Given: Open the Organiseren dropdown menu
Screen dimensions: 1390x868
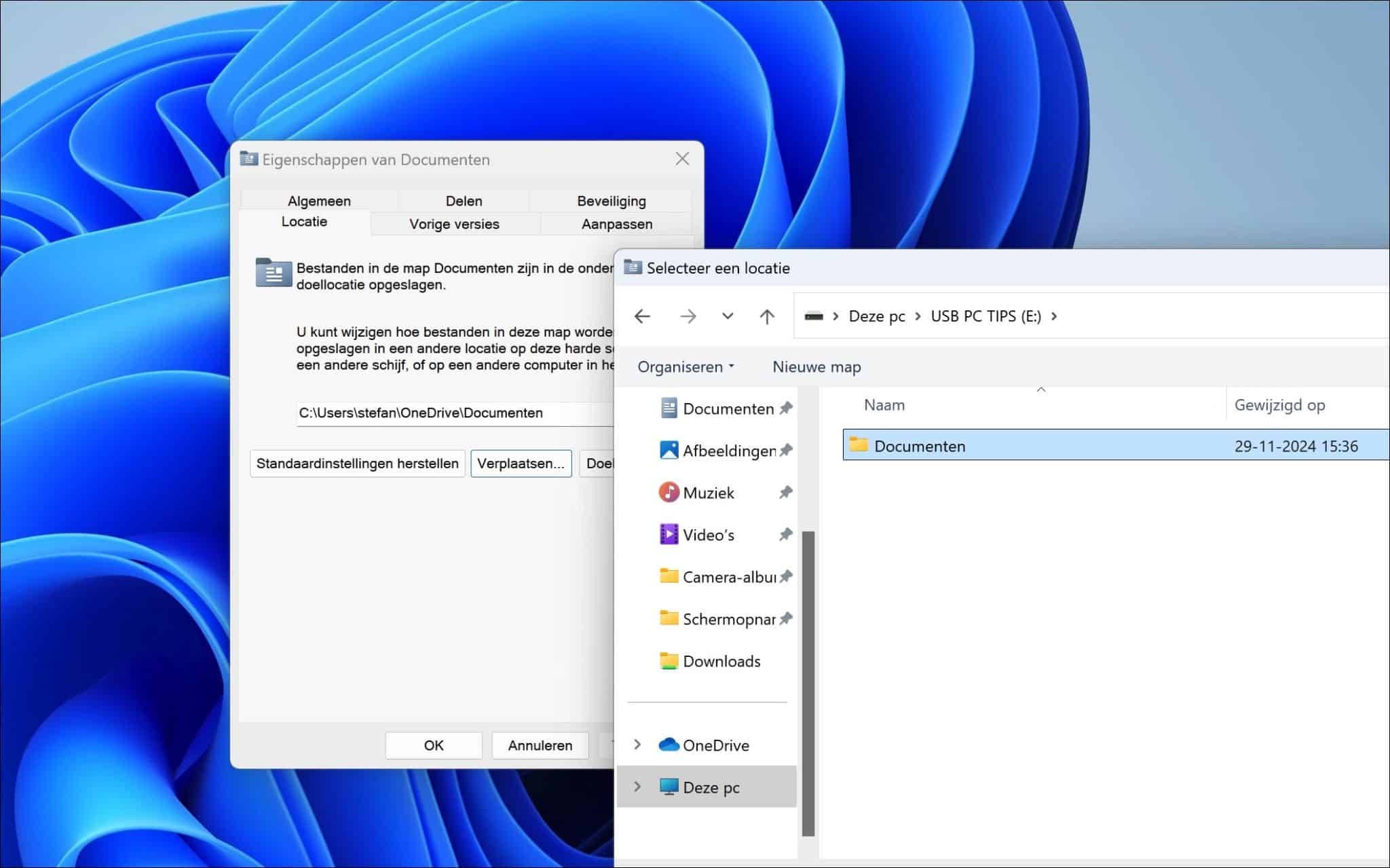Looking at the screenshot, I should click(685, 367).
